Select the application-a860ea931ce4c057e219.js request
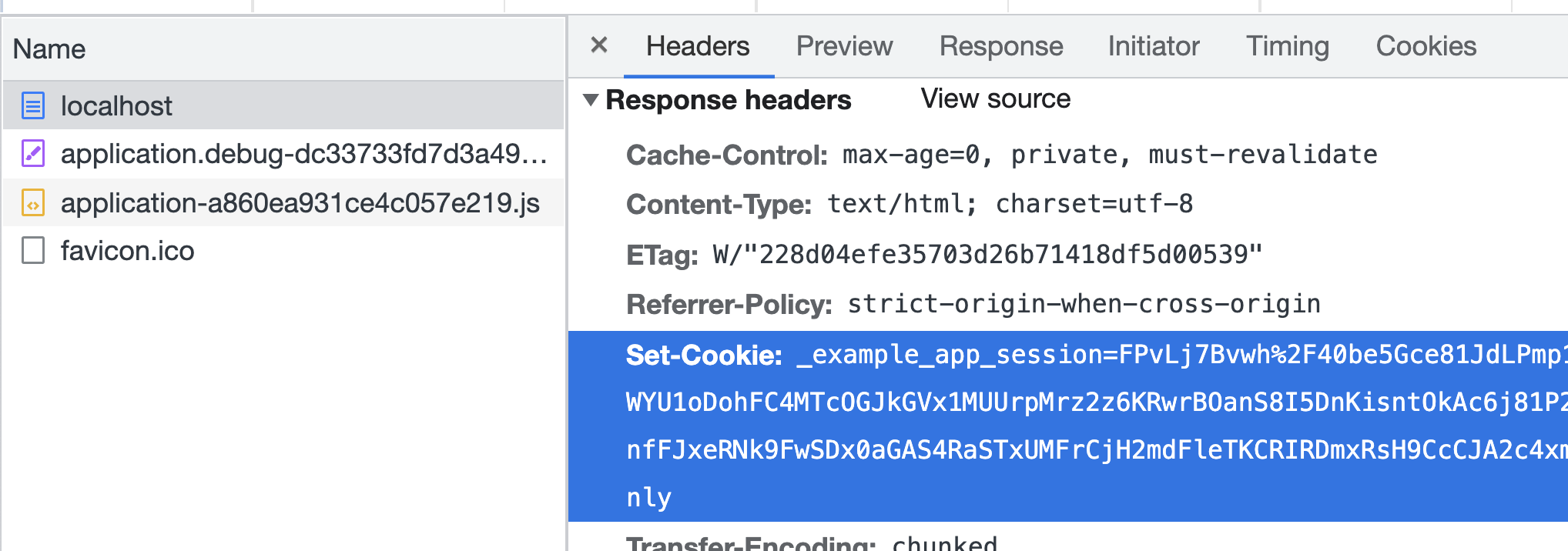The height and width of the screenshot is (551, 1568). pos(300,203)
